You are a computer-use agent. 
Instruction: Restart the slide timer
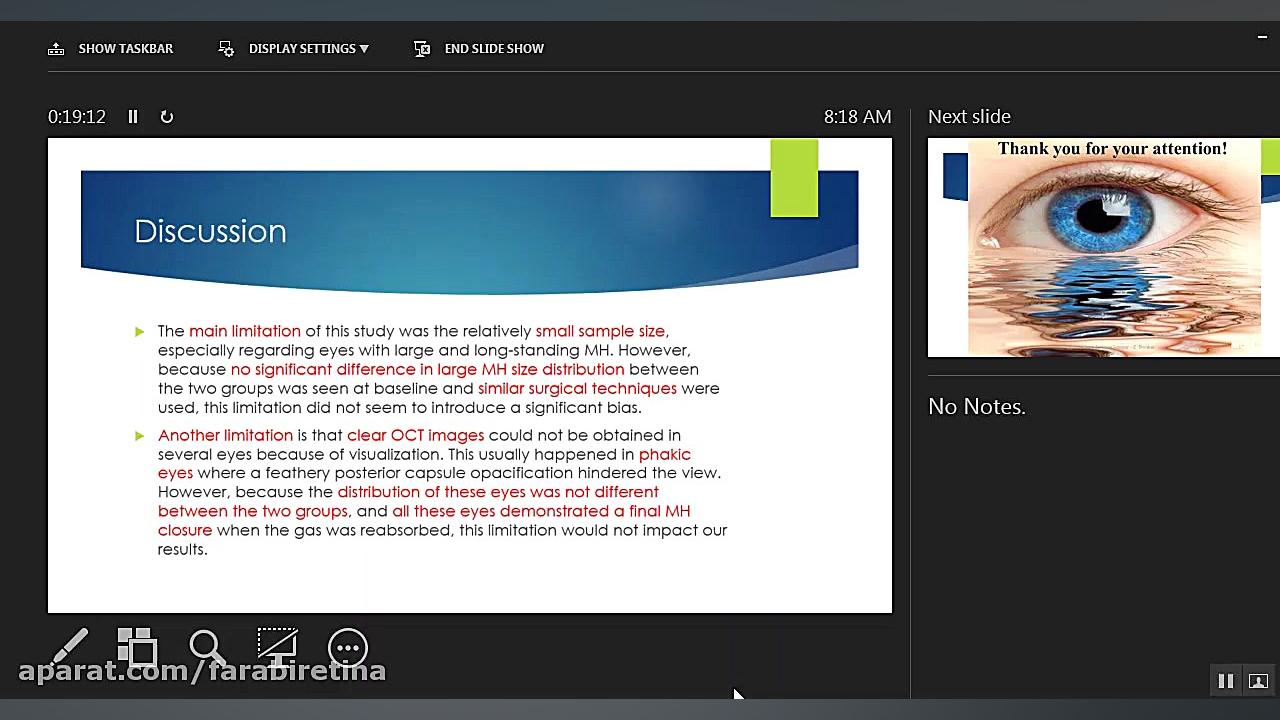tap(167, 117)
